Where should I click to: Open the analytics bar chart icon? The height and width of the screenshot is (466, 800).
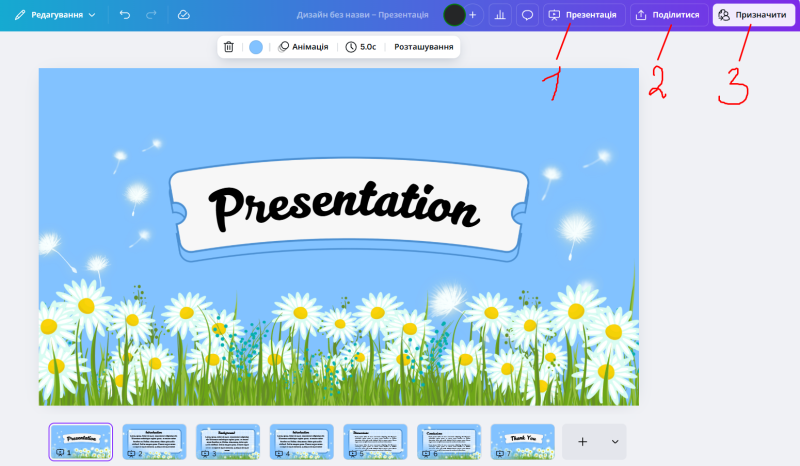click(x=499, y=15)
